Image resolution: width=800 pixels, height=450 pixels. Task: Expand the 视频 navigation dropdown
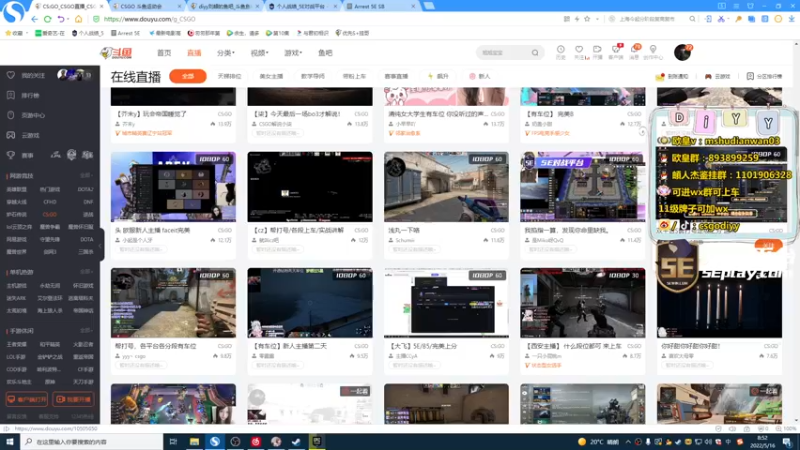pos(259,53)
